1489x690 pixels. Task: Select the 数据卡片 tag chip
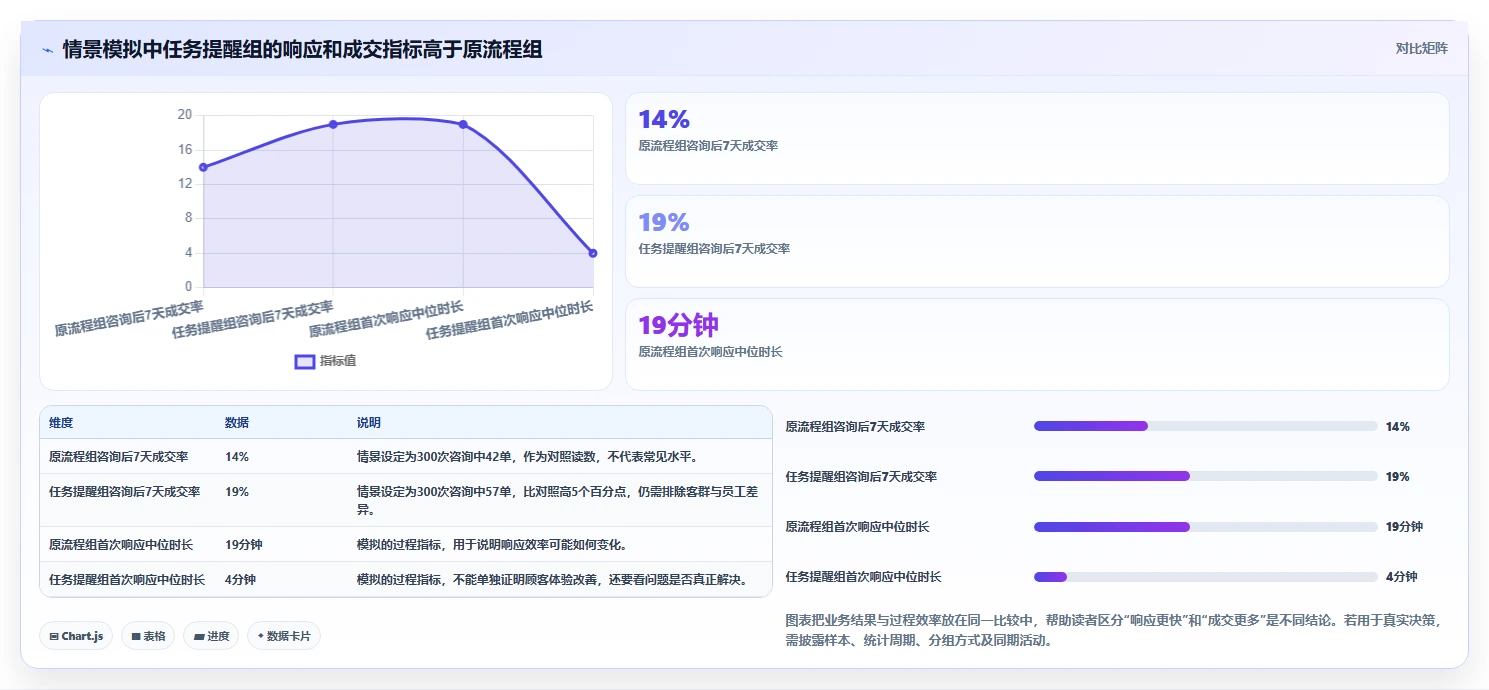click(x=284, y=636)
